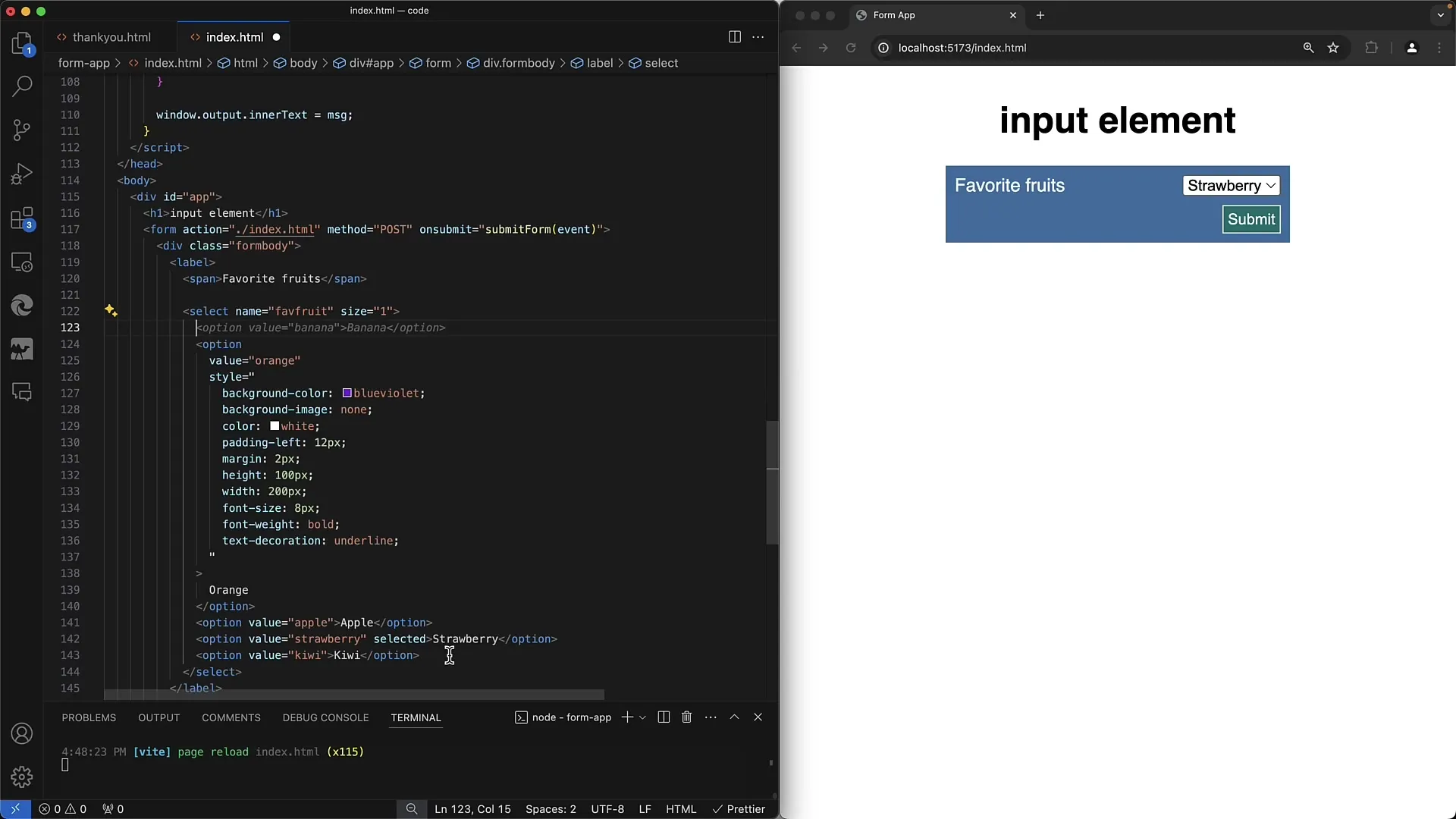Screen dimensions: 1456x819
Task: Click the split editor toggle button
Action: pos(735,36)
